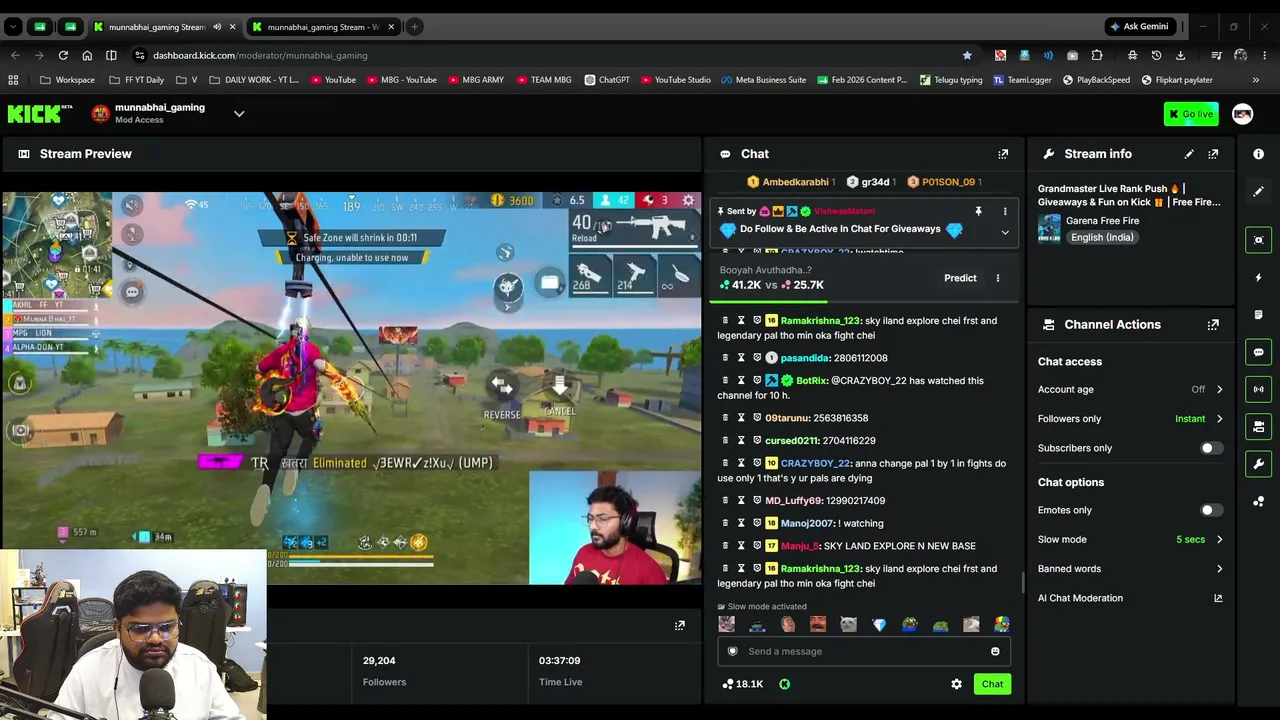
Task: Insert the diamond emote from the quick bar
Action: (x=879, y=625)
